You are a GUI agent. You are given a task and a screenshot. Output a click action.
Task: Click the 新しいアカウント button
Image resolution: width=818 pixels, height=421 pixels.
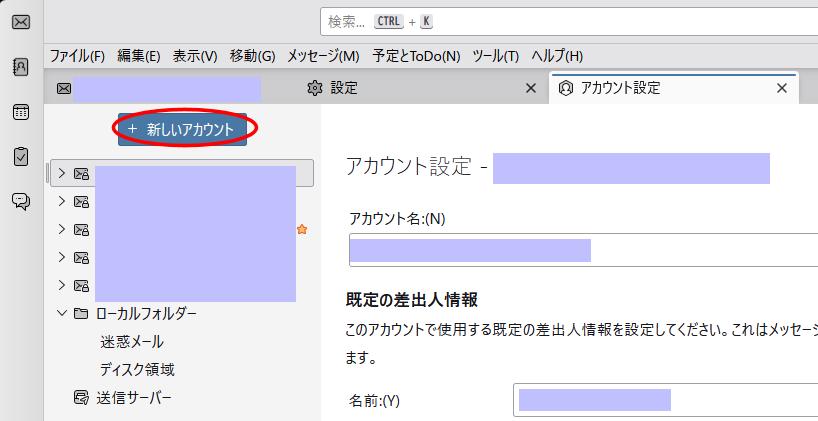(182, 129)
